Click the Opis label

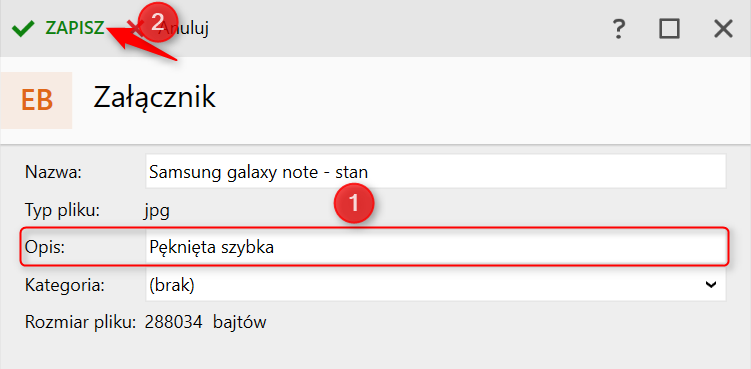(44, 247)
